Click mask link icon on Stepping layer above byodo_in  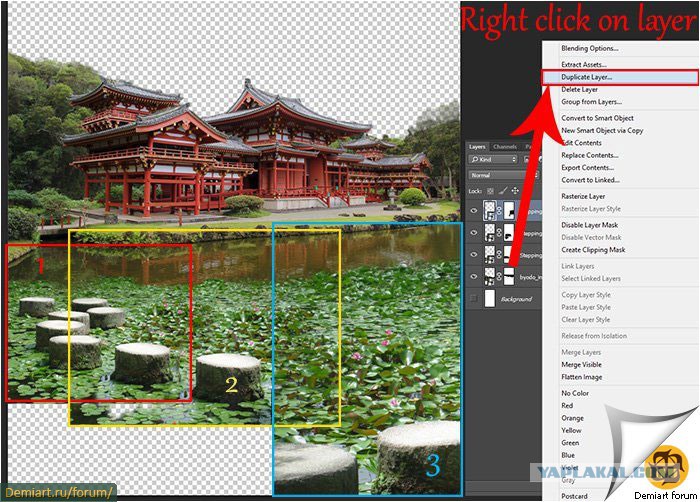click(x=500, y=255)
